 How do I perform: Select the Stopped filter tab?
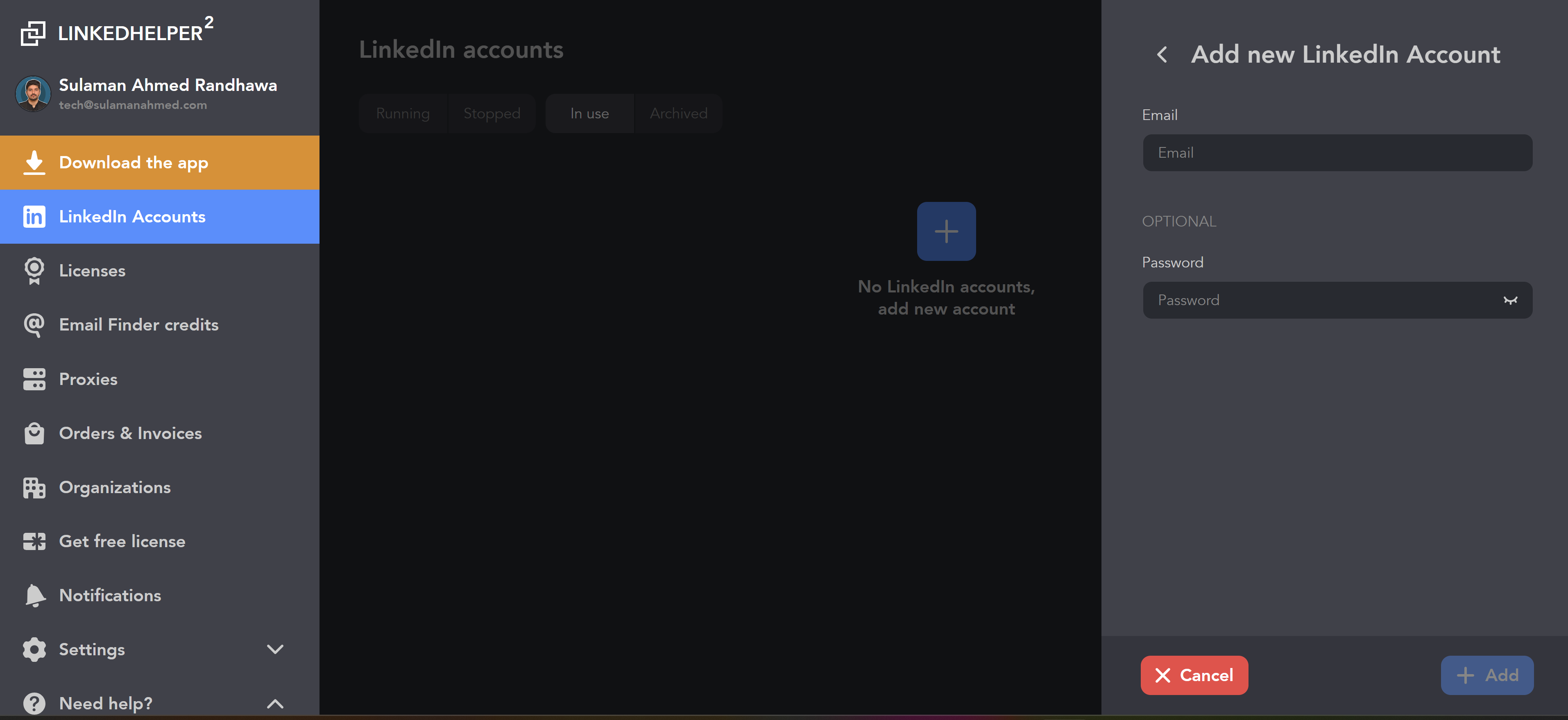pos(491,114)
